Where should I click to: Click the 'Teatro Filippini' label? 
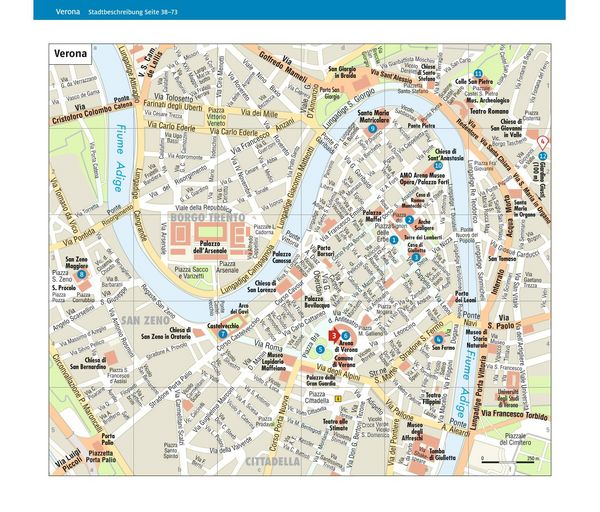coord(432,398)
